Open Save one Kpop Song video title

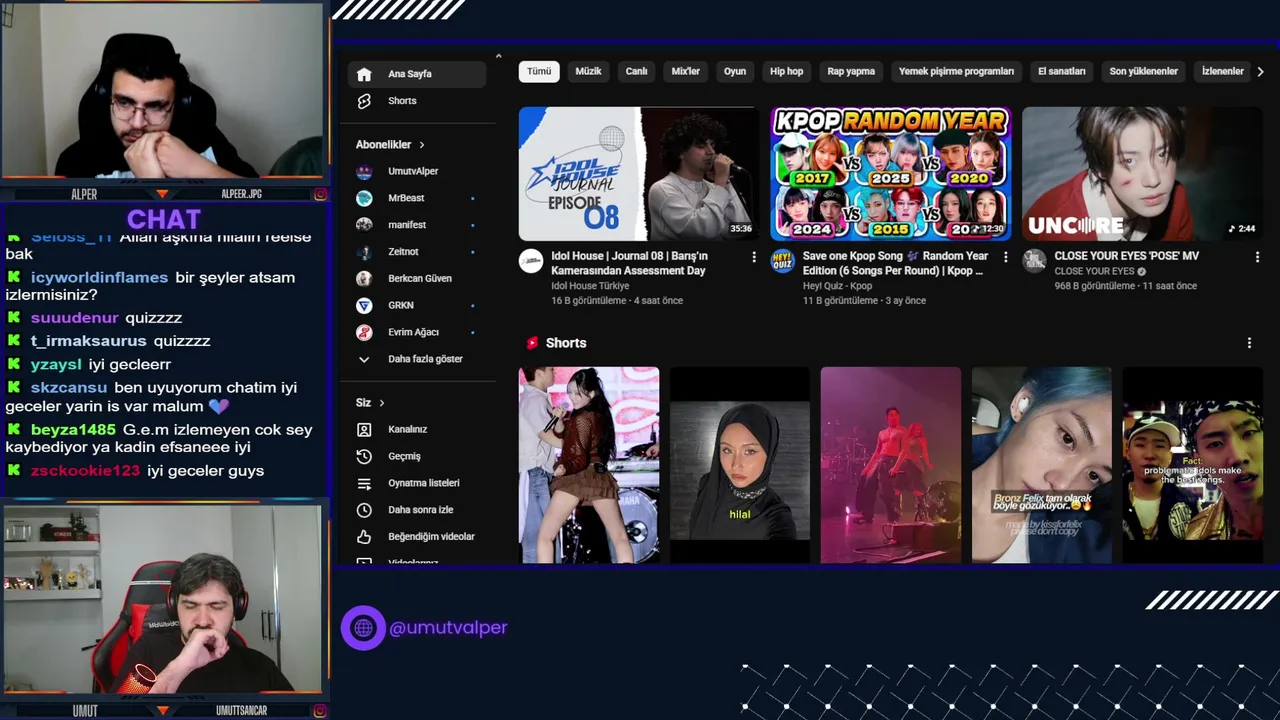tap(896, 263)
